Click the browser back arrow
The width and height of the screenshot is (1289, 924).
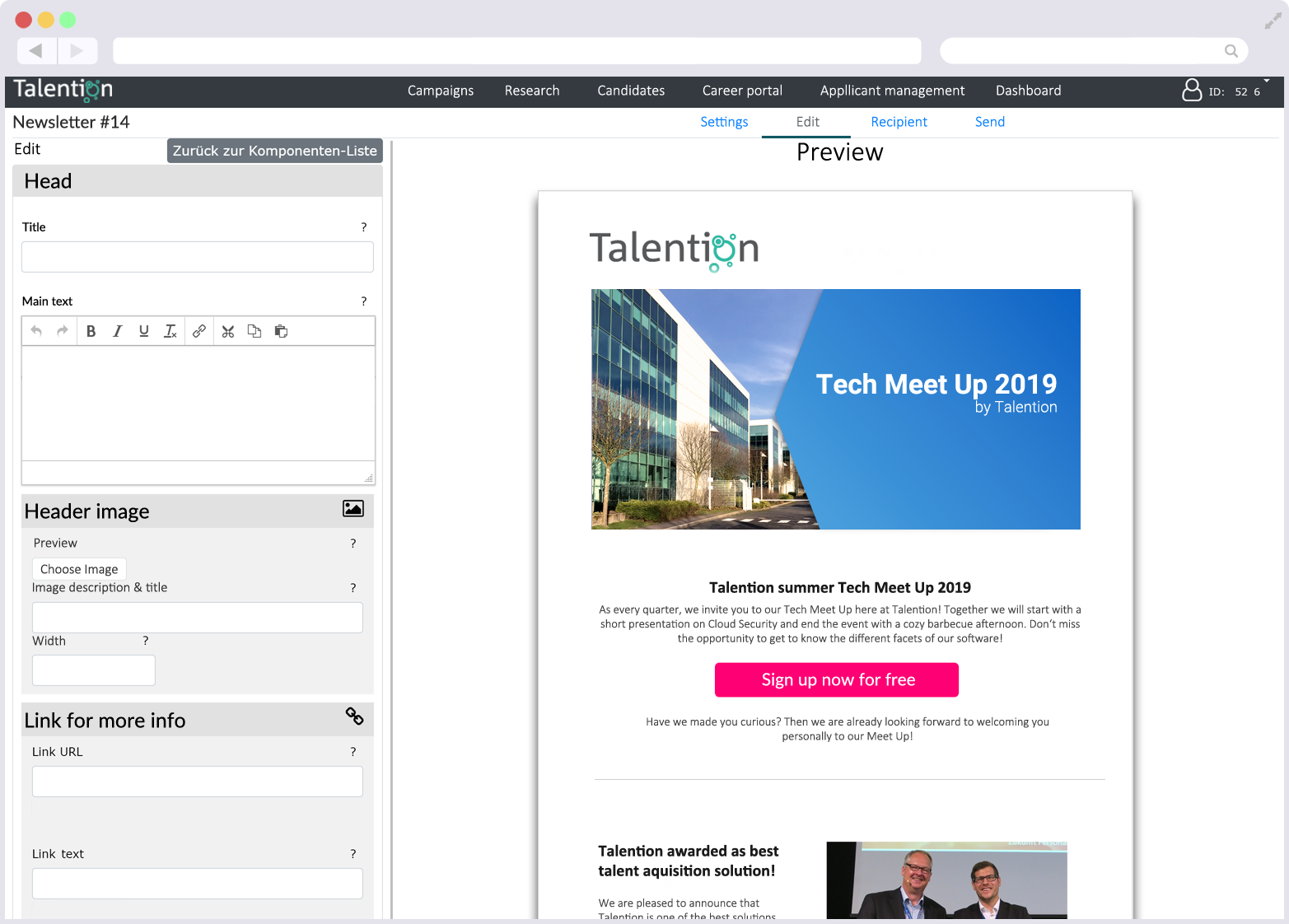pyautogui.click(x=36, y=51)
